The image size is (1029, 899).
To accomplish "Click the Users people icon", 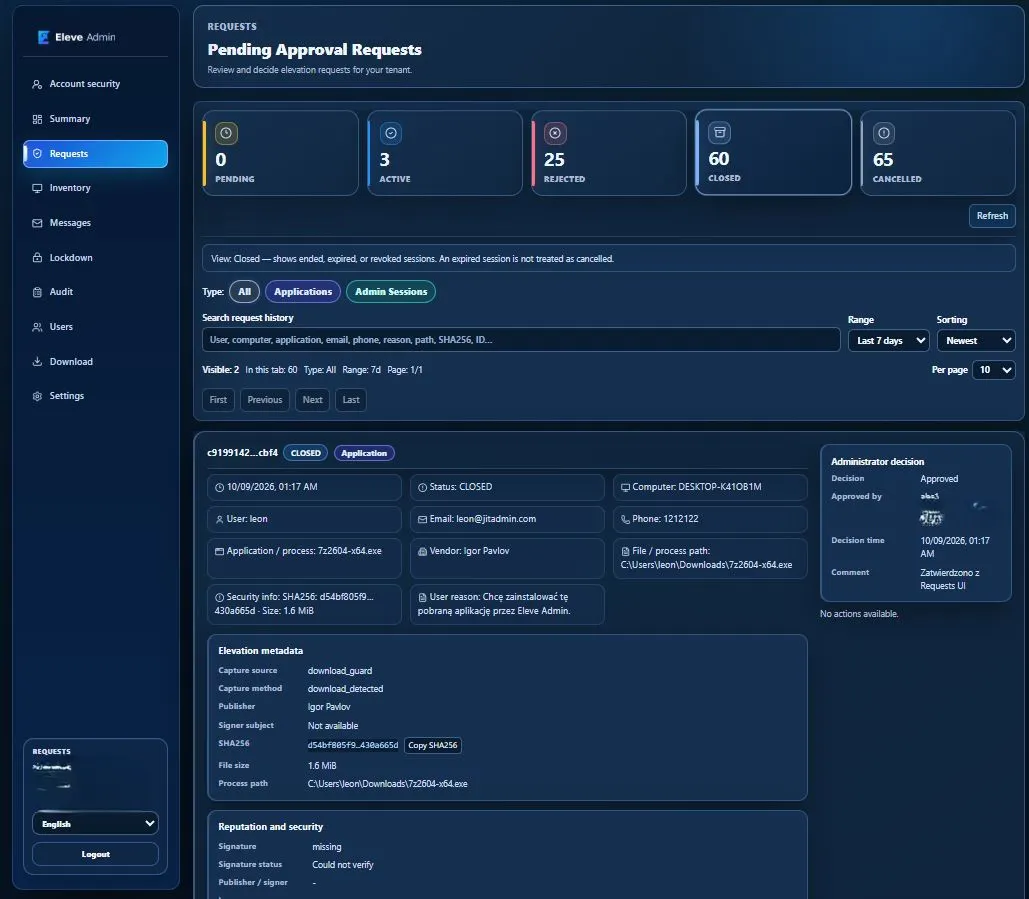I will click(x=37, y=327).
